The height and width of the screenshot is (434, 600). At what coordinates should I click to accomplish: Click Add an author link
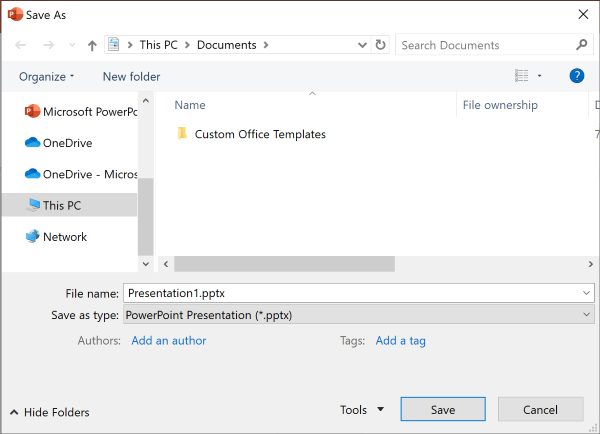click(x=168, y=341)
